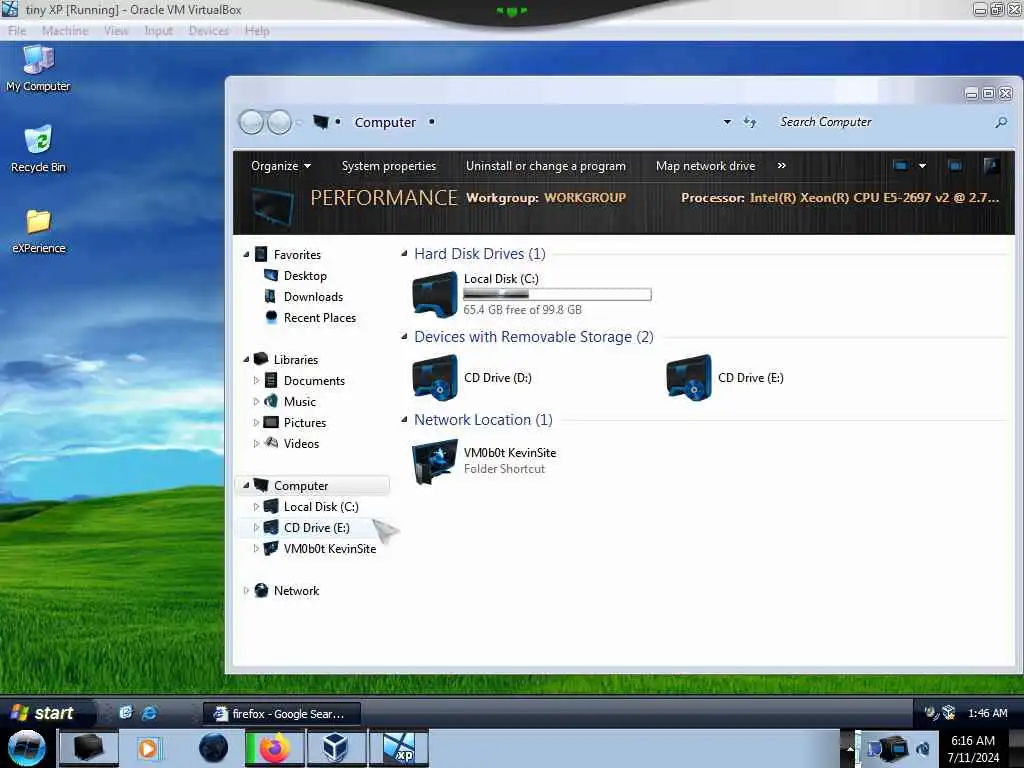
Task: Click the XP icon in bottom taskbar
Action: pyautogui.click(x=398, y=748)
